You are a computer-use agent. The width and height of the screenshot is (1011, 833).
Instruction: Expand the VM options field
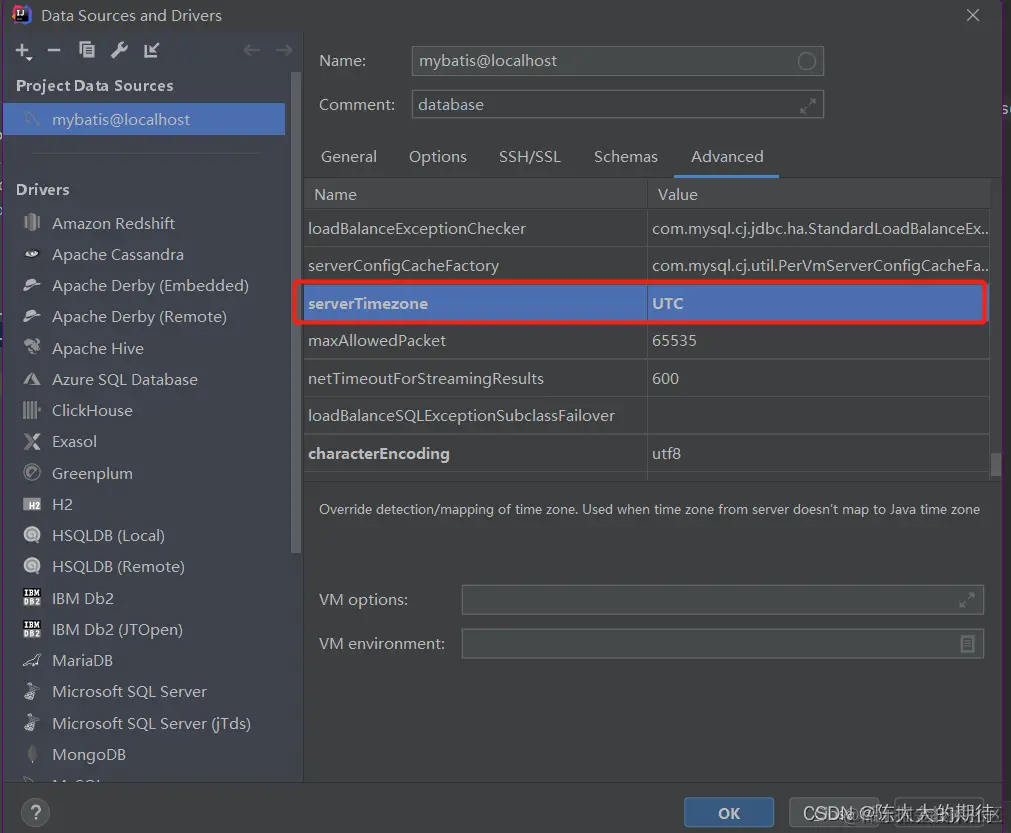(967, 600)
